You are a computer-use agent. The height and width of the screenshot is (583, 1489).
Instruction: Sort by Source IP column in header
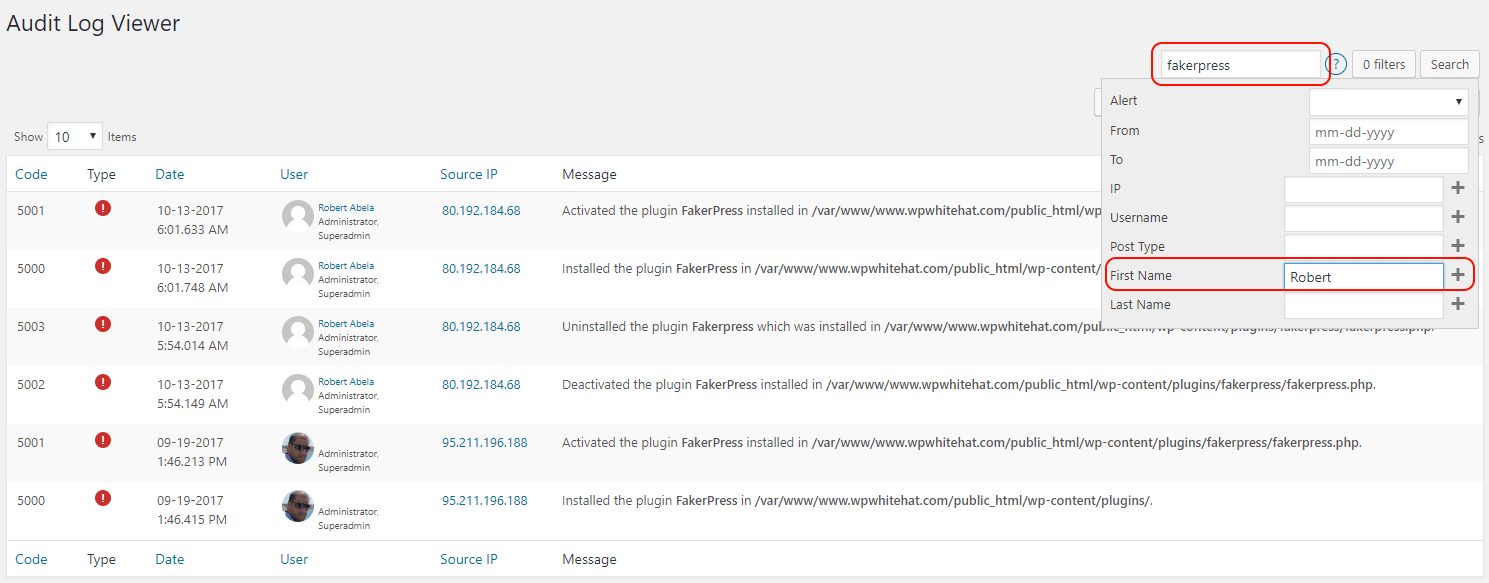(x=468, y=174)
